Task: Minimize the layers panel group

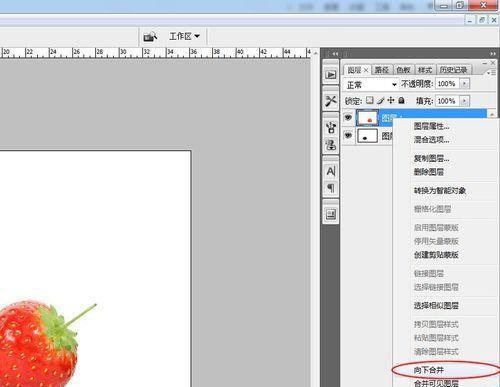Action: coord(485,63)
